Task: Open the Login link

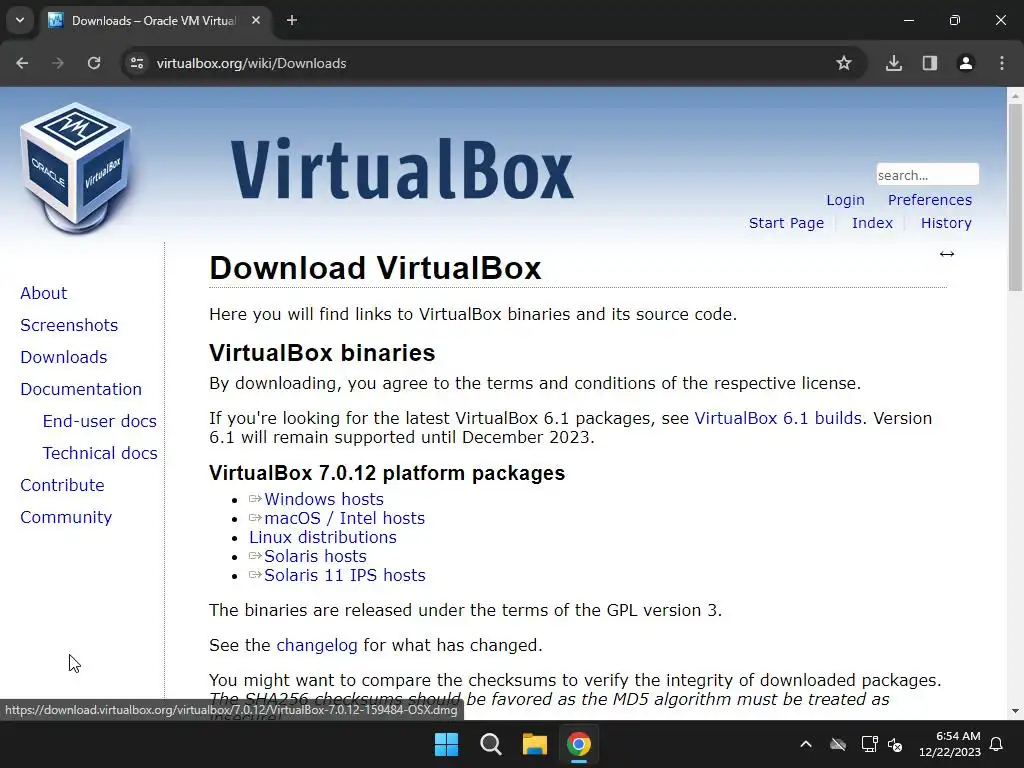Action: 845,200
